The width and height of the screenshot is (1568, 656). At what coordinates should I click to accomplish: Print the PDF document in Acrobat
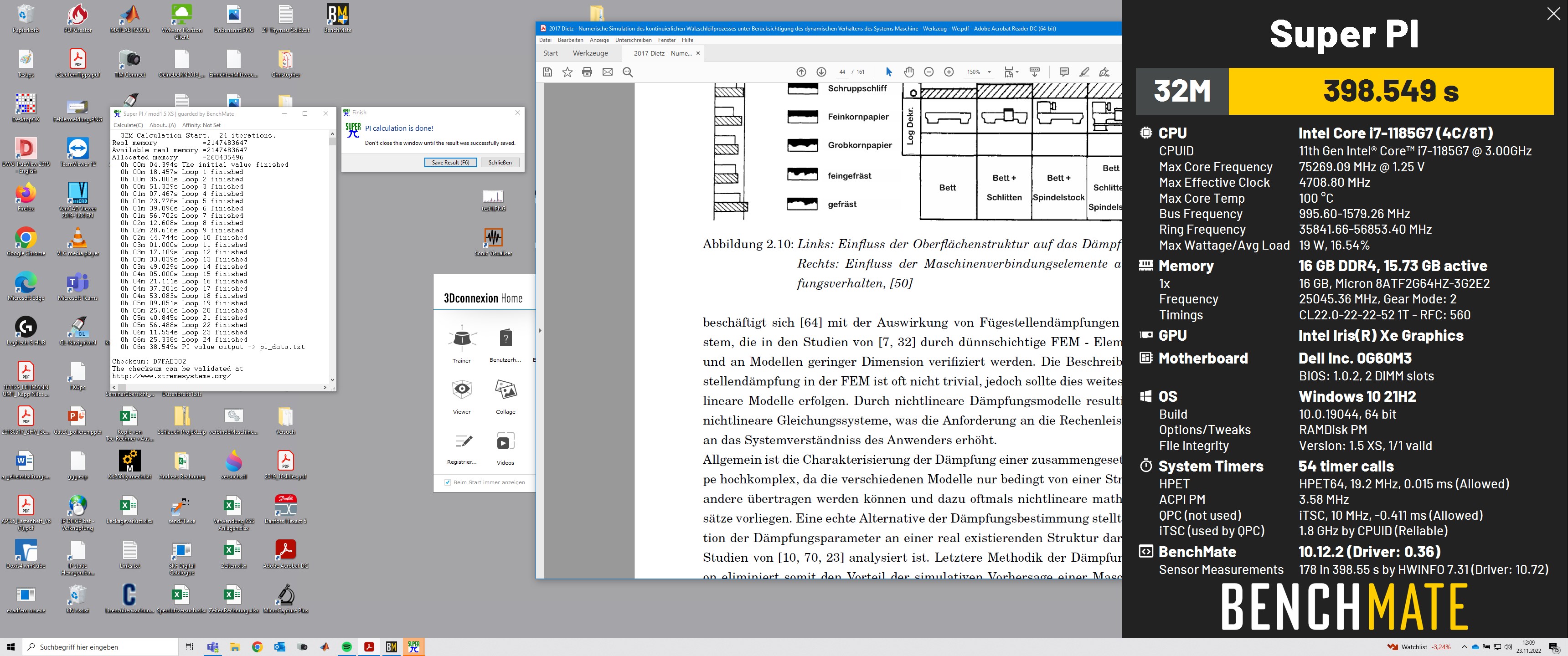(587, 72)
